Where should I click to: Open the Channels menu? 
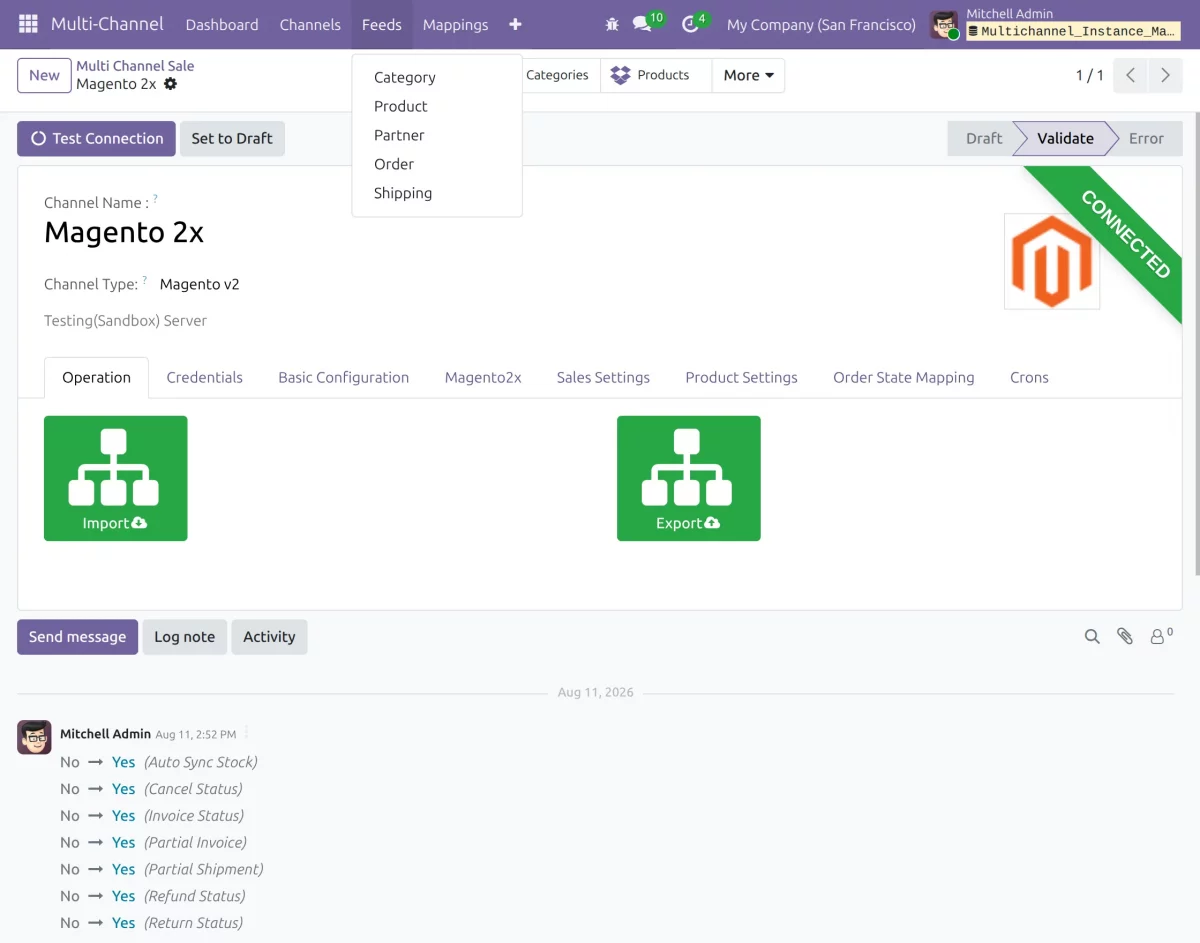(x=310, y=25)
